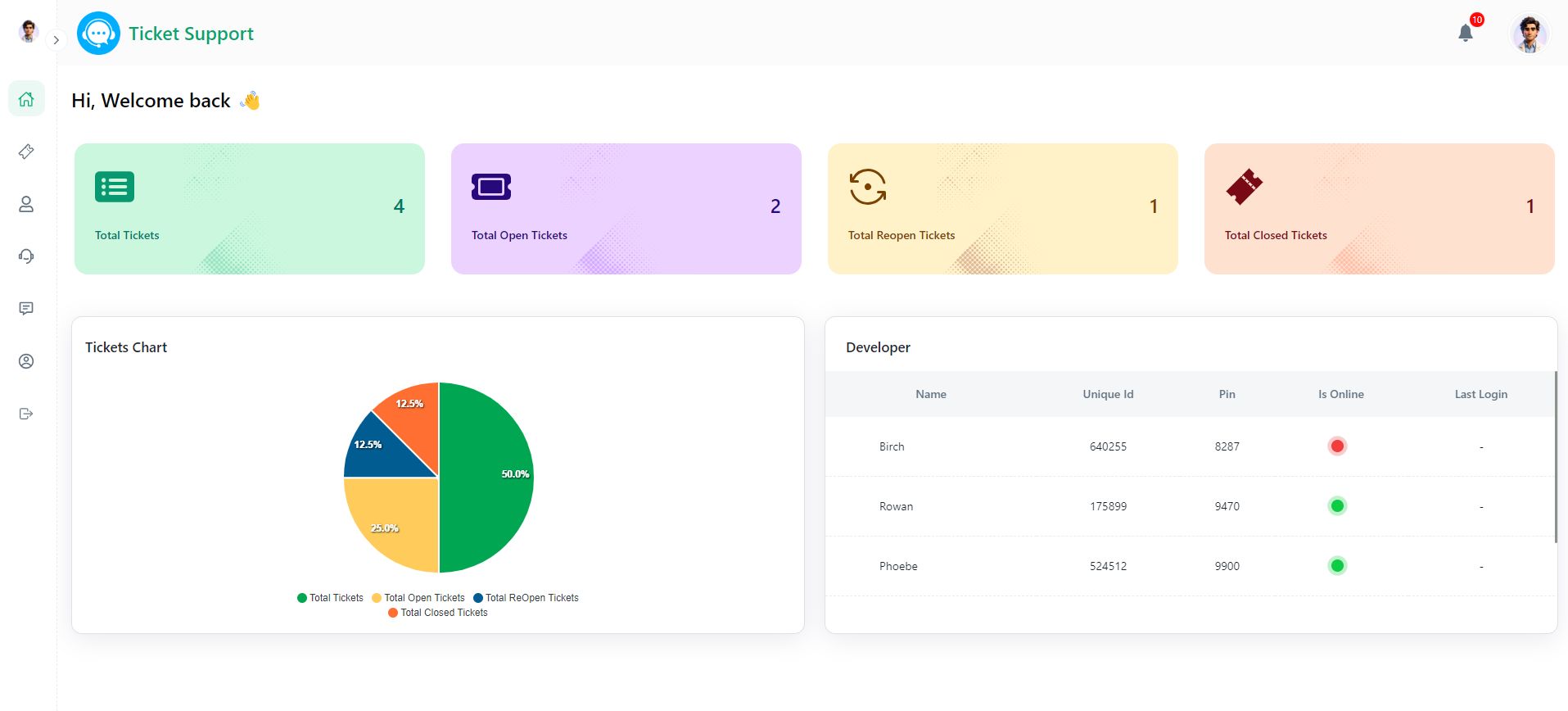The height and width of the screenshot is (711, 1568).
Task: Click the Last Login column header
Action: [x=1481, y=394]
